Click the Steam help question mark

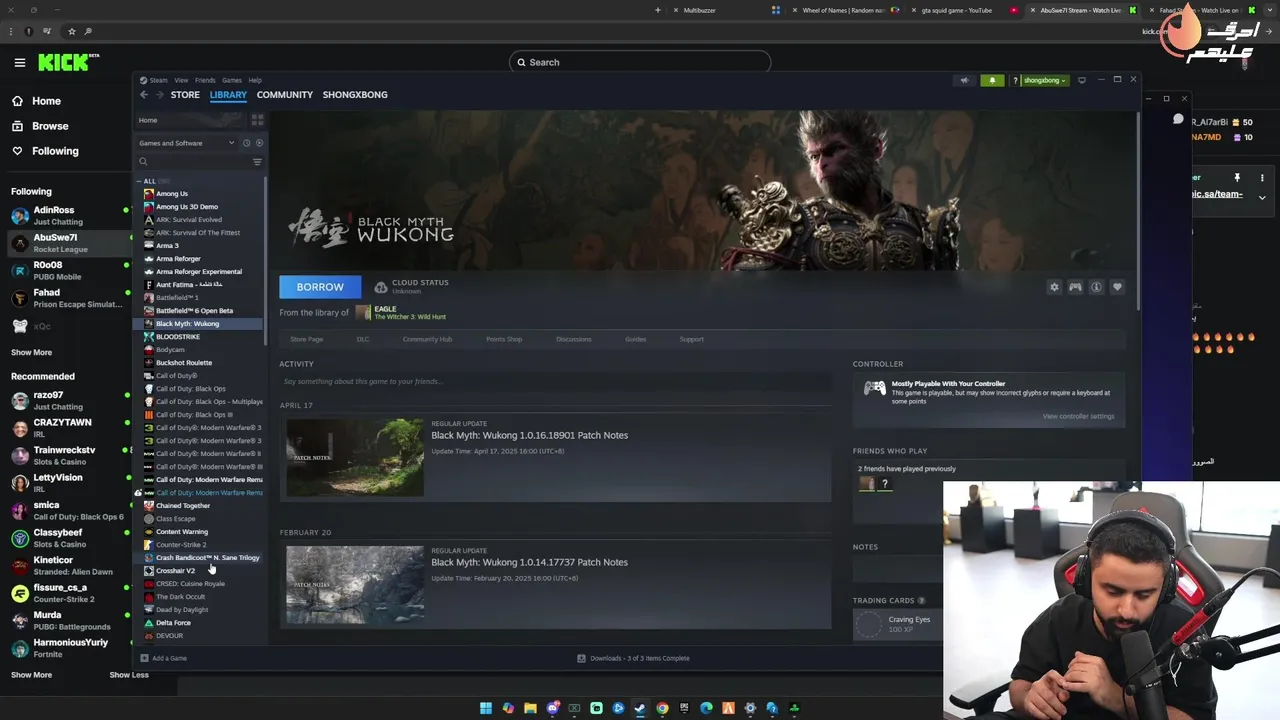click(1015, 80)
